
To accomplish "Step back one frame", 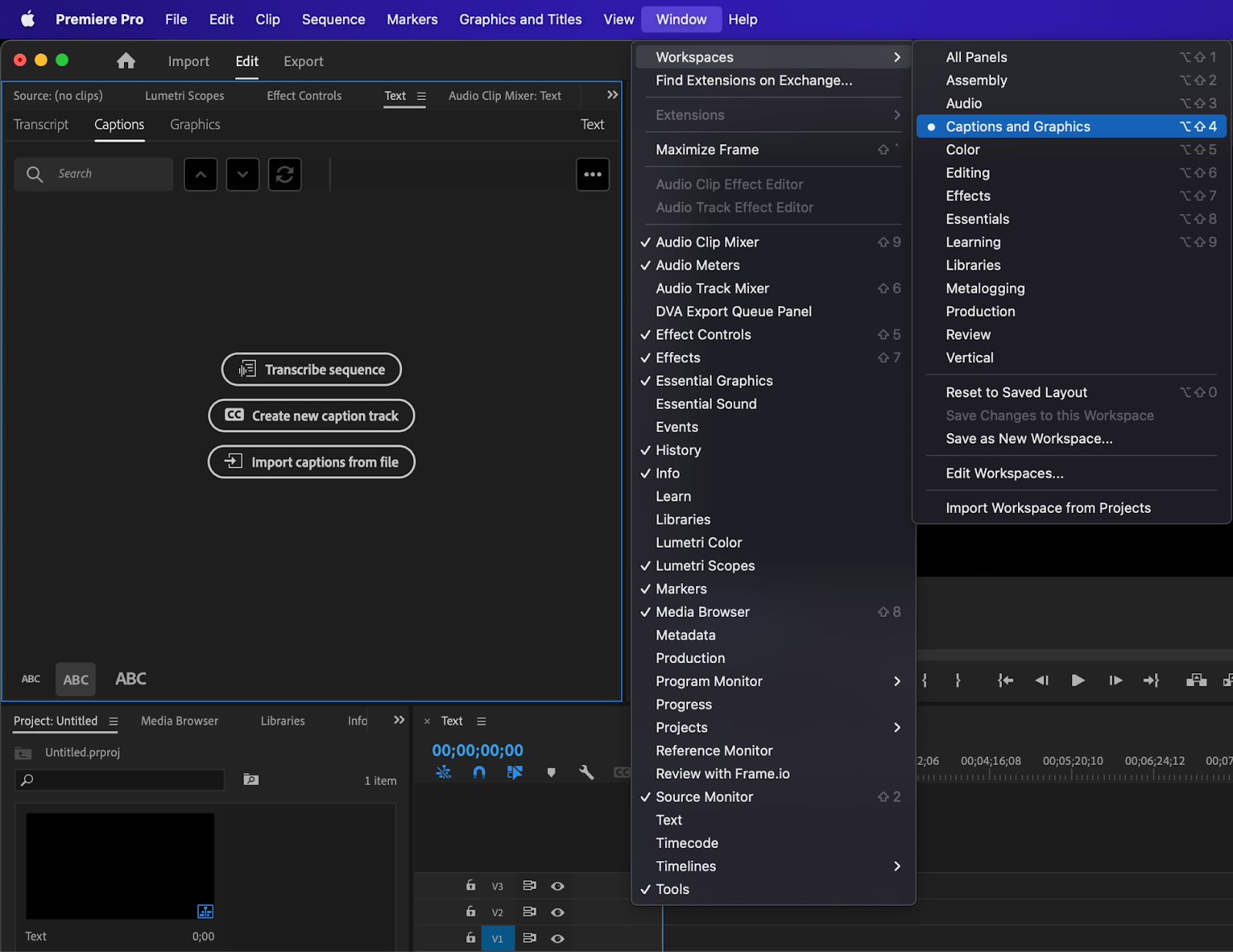I will click(1042, 680).
